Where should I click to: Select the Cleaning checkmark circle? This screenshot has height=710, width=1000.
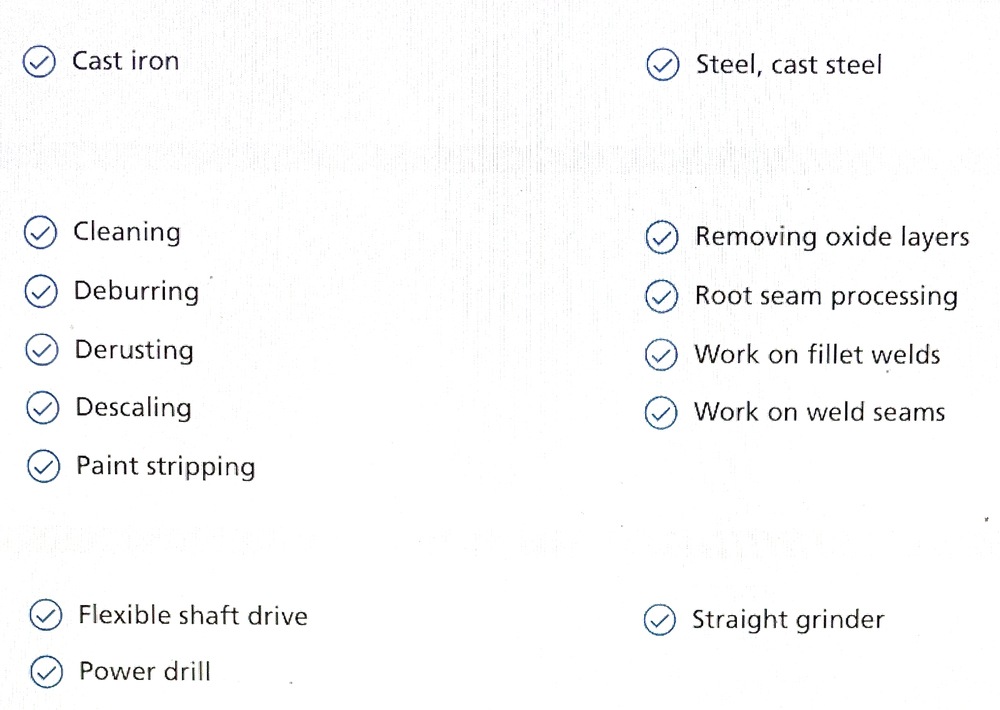click(41, 232)
